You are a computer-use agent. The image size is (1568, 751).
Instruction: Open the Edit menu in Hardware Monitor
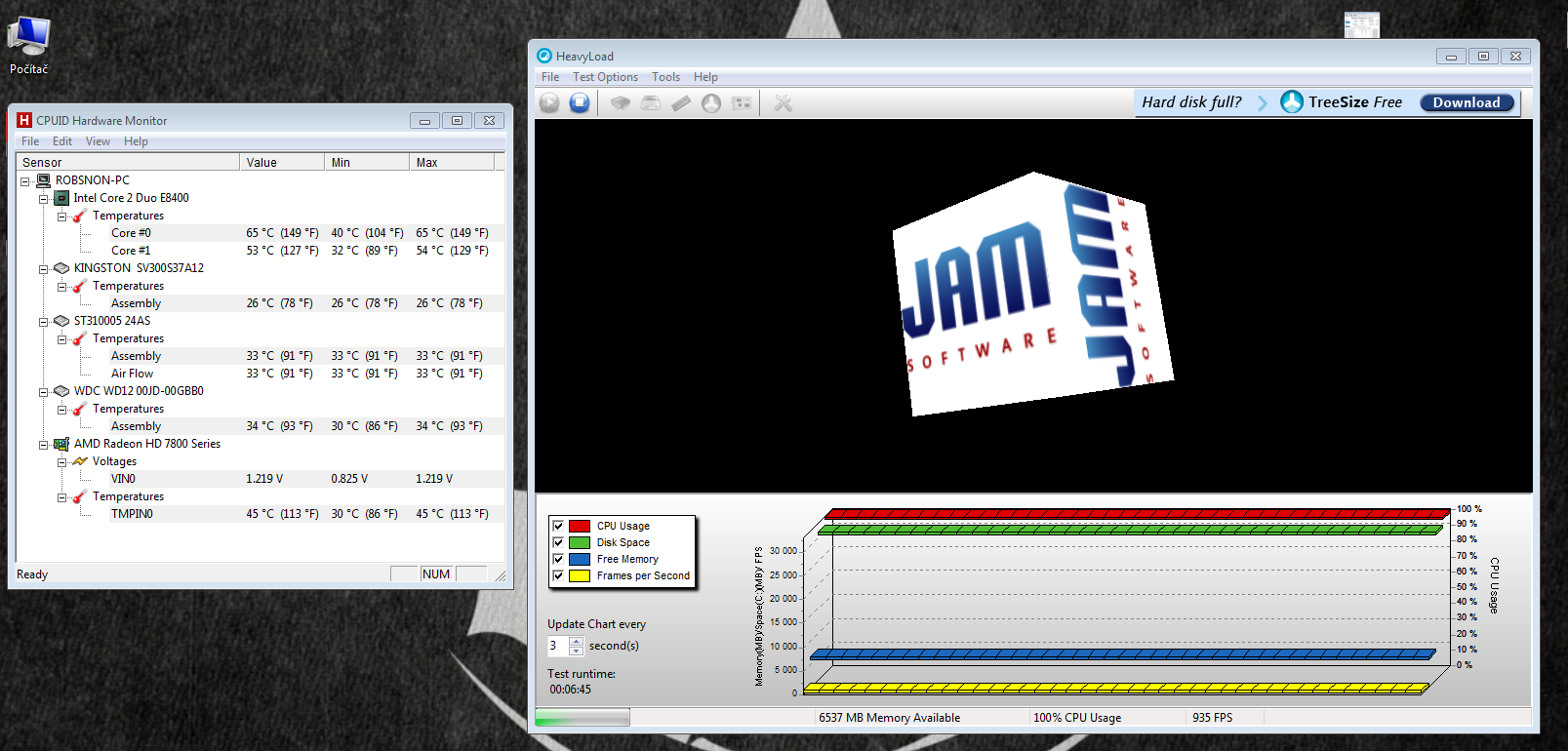coord(62,141)
